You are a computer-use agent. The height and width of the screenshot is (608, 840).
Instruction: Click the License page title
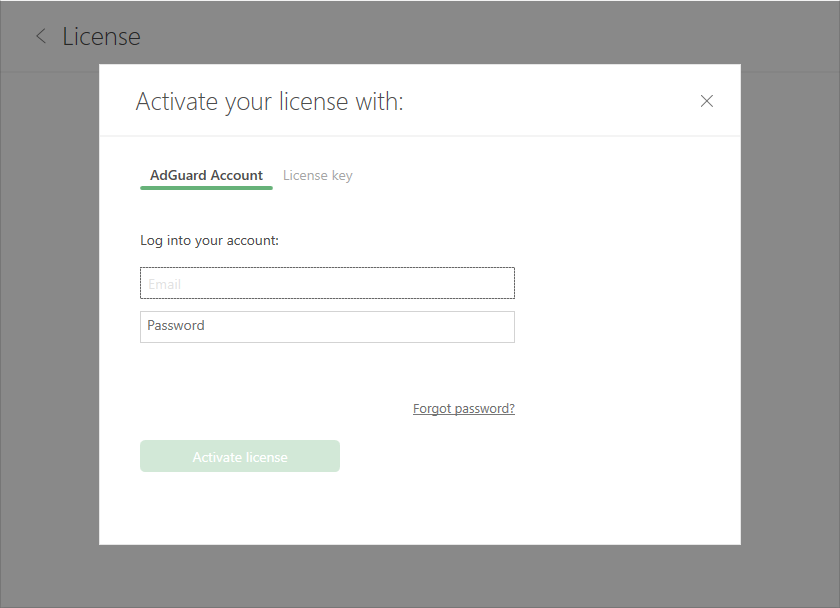(x=101, y=37)
